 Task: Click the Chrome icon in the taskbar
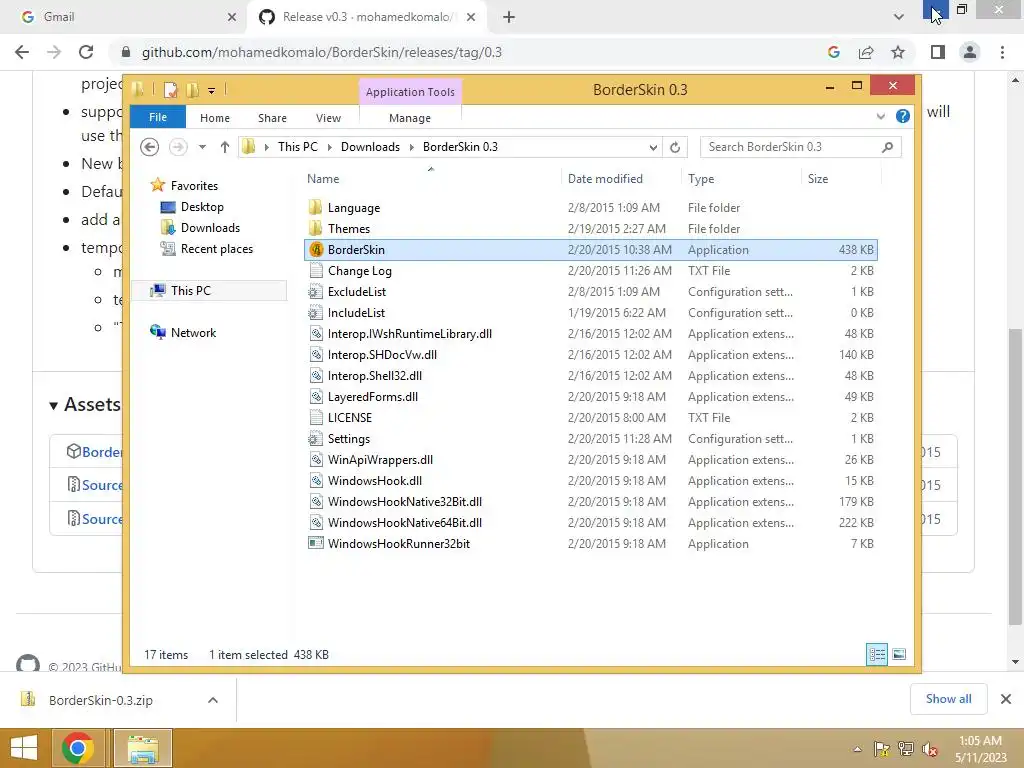click(78, 748)
